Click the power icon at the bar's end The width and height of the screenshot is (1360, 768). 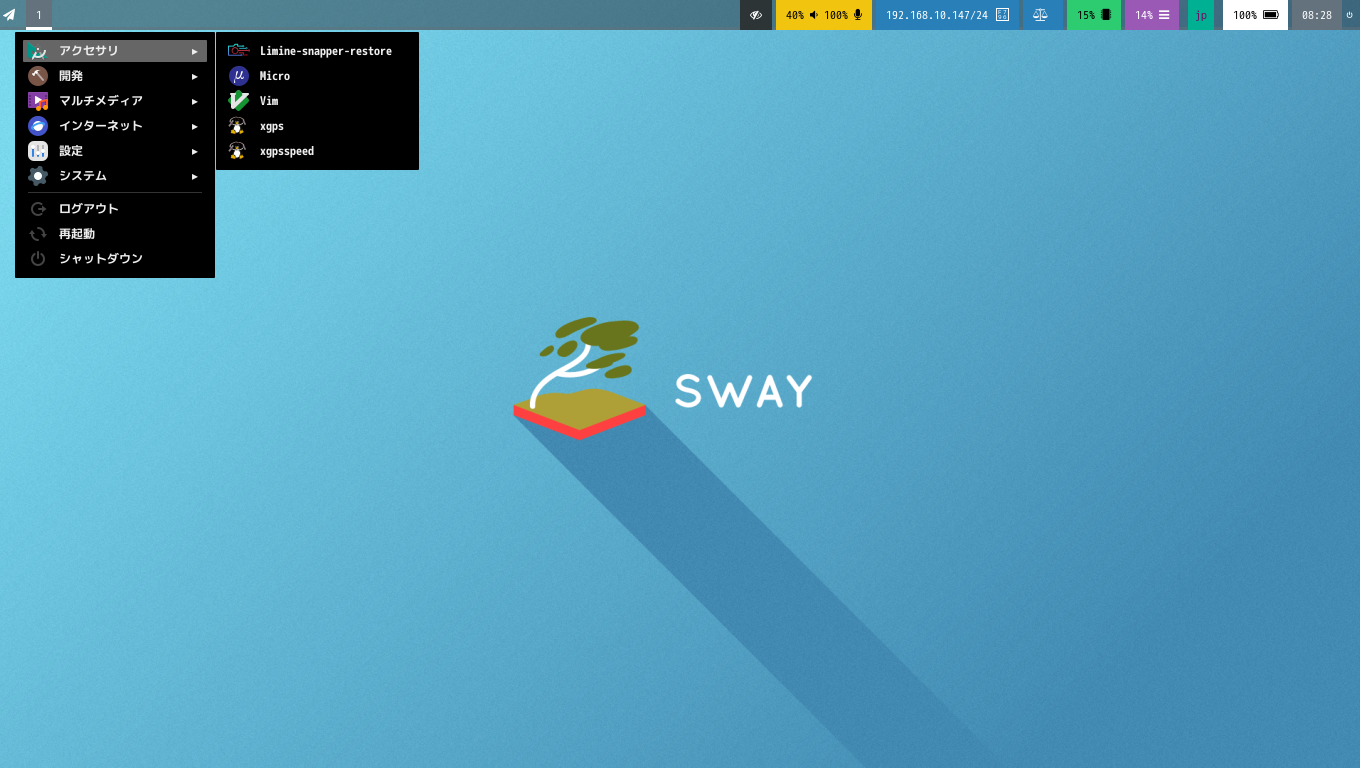[1349, 15]
